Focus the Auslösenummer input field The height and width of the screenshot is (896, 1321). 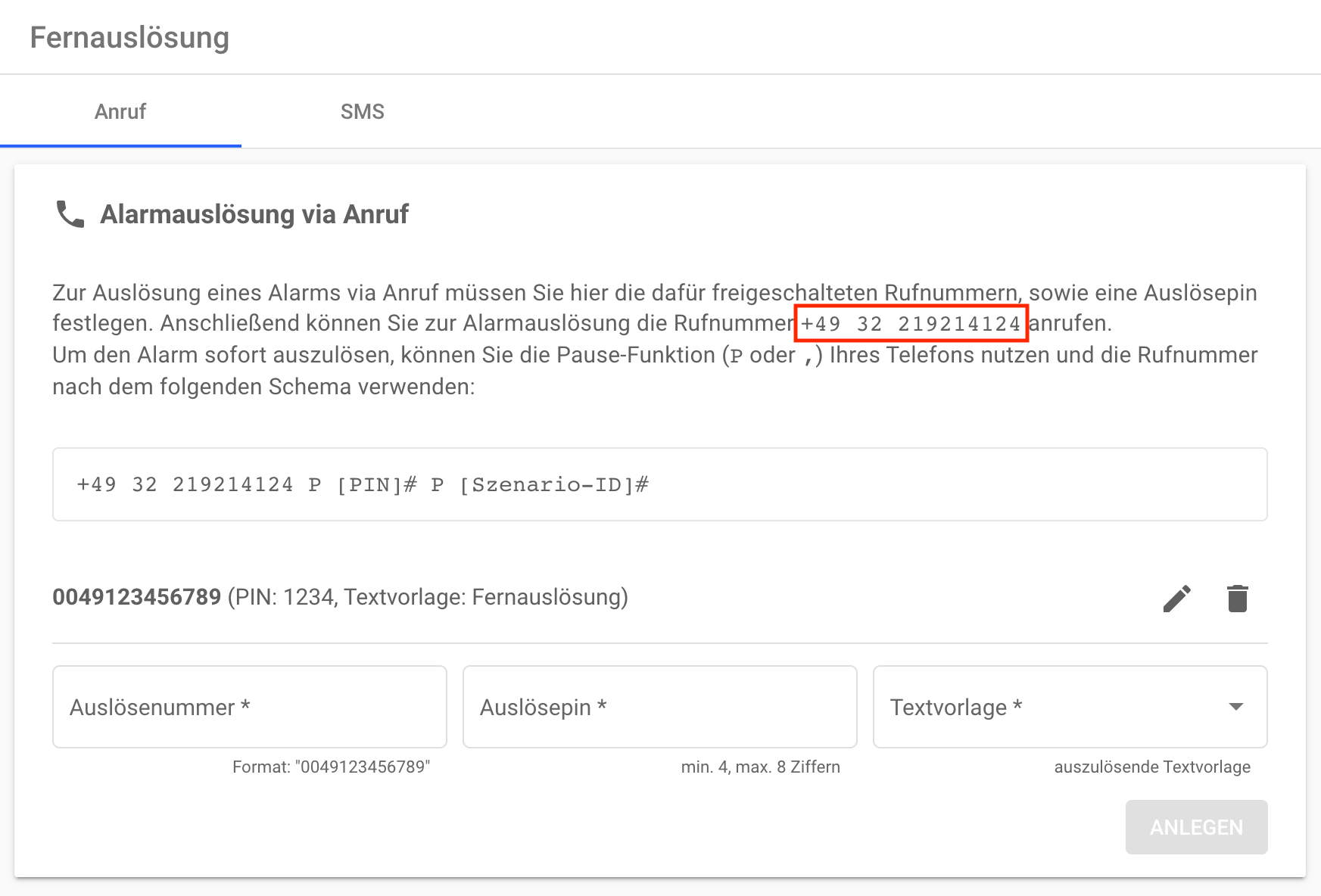249,707
